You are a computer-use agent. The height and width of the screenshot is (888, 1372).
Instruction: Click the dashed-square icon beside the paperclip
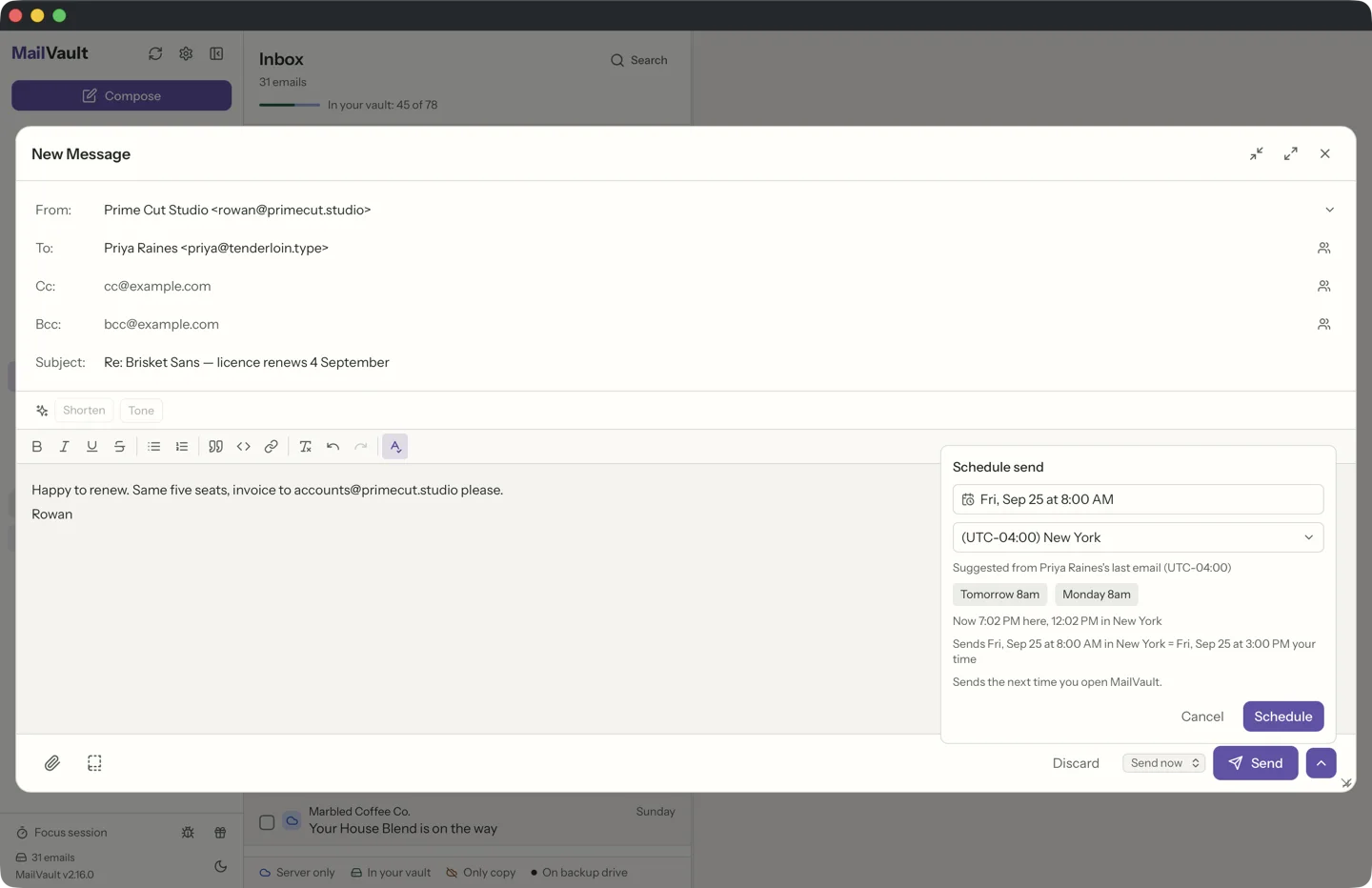[94, 763]
